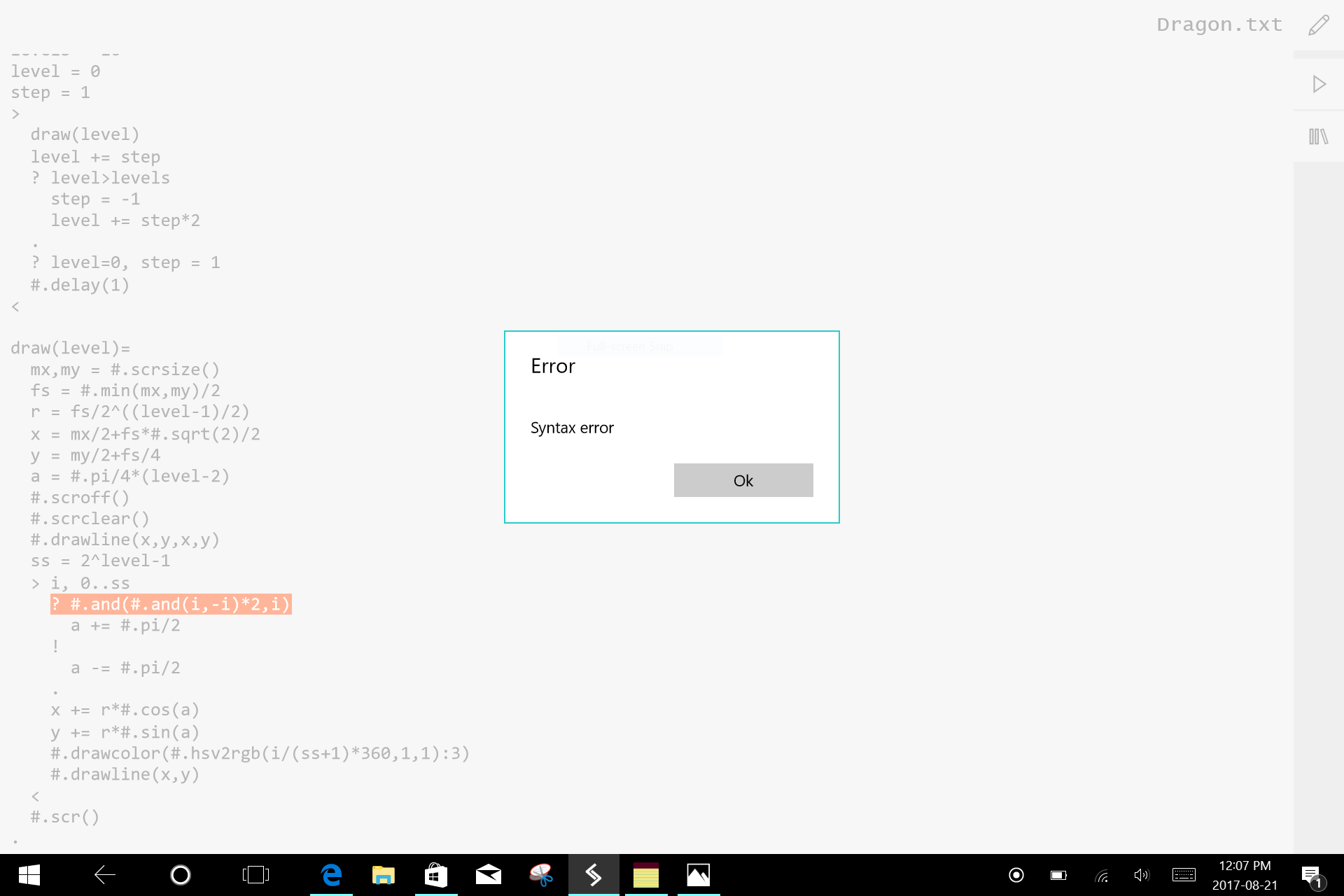The width and height of the screenshot is (1344, 896).
Task: Open Mail app from taskbar
Action: 489,875
